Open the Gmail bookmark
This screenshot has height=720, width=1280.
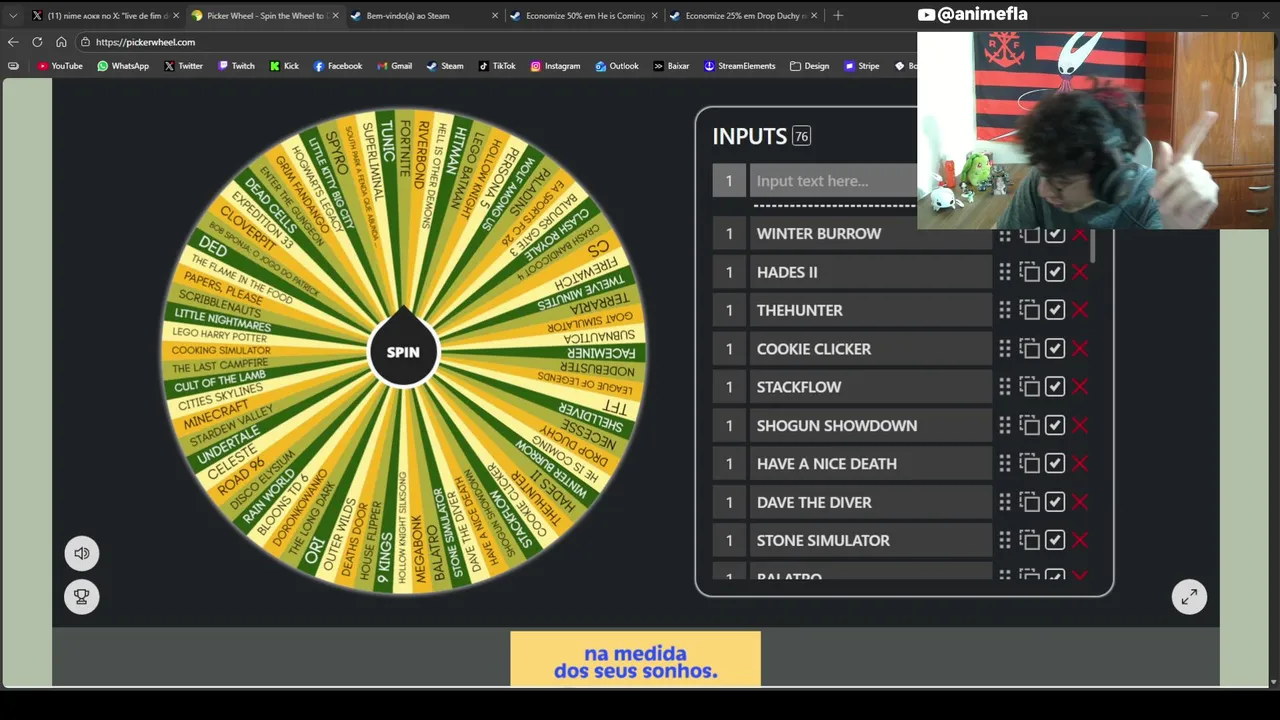click(x=394, y=66)
